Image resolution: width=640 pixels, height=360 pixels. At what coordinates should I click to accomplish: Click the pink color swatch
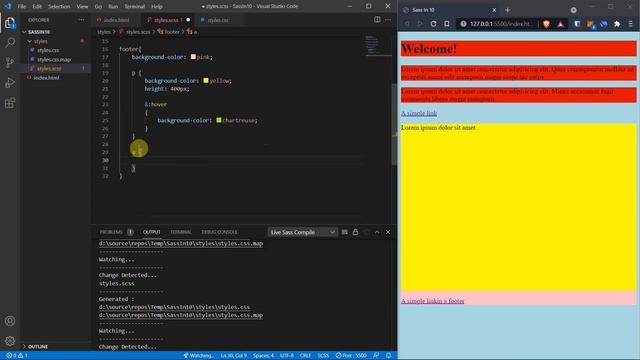pyautogui.click(x=193, y=57)
